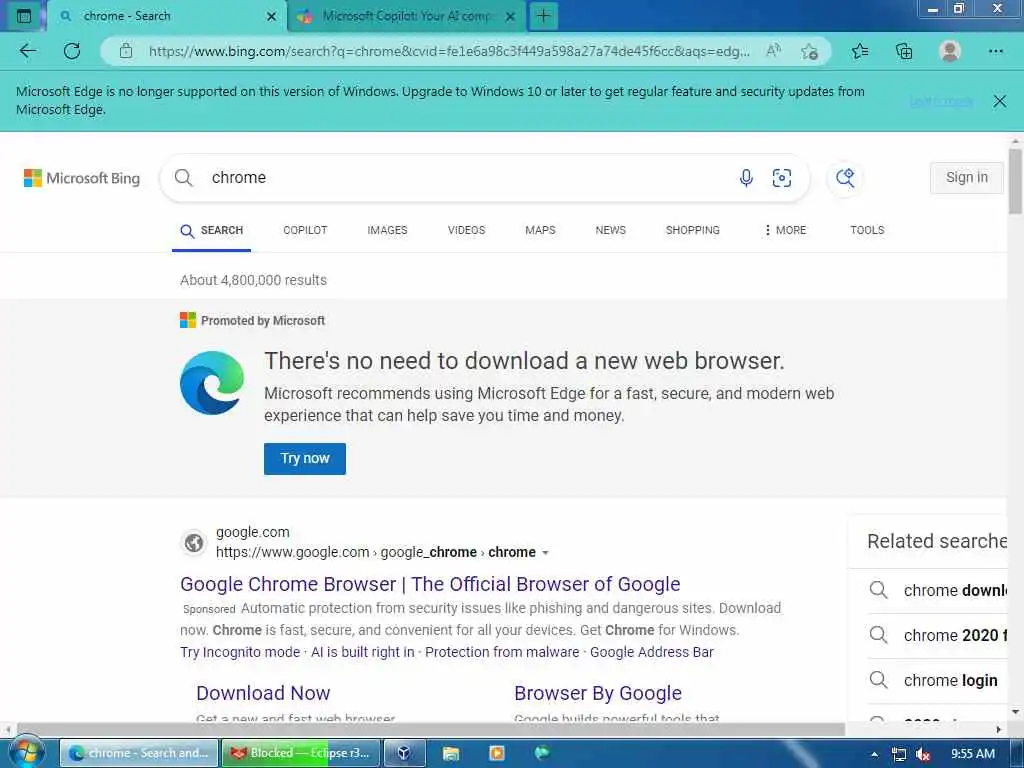This screenshot has height=768, width=1024.
Task: Select related search 'chrome 2020'
Action: [938, 635]
